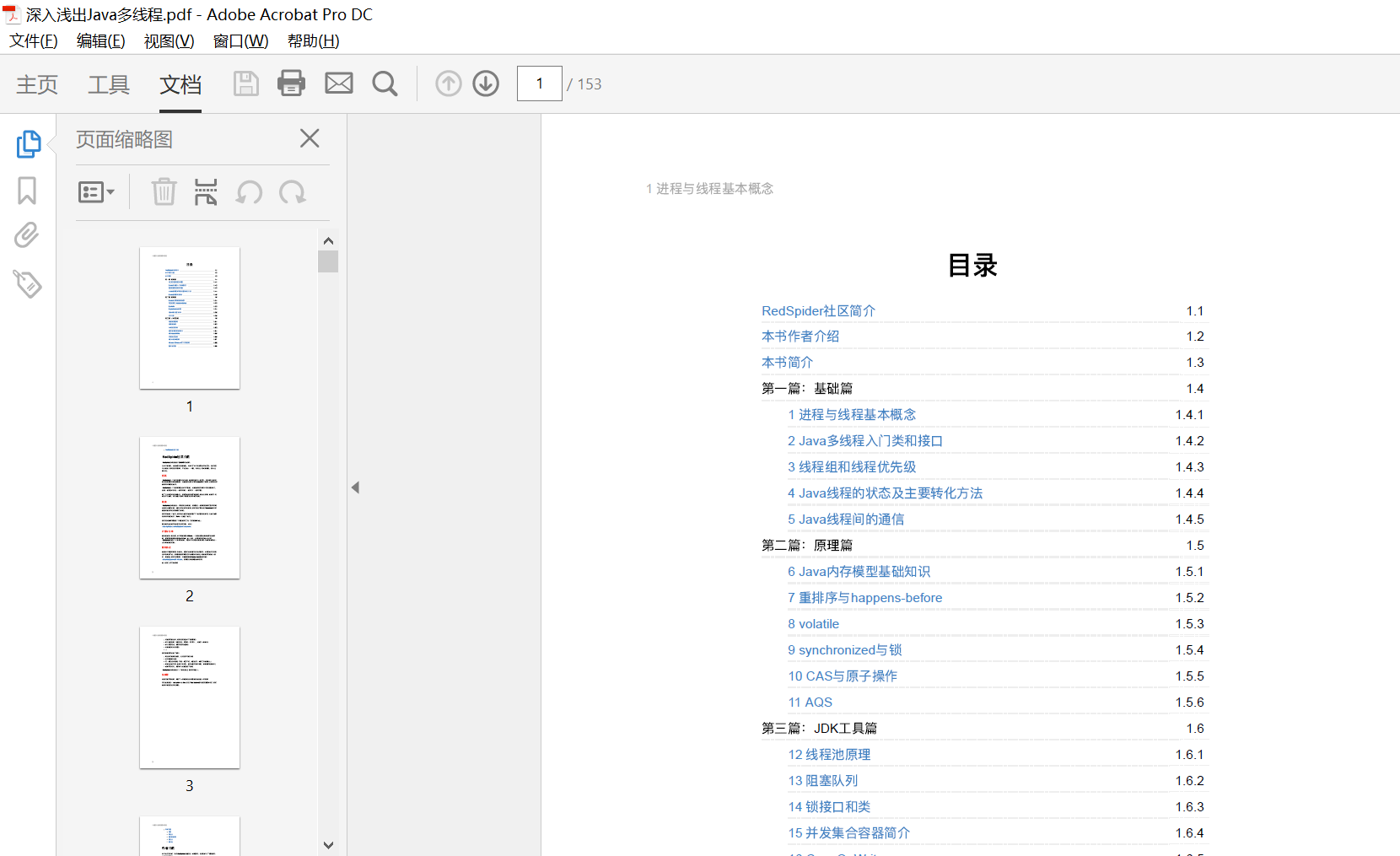Open 本书作者介绍 link
This screenshot has height=856, width=1400.
800,336
